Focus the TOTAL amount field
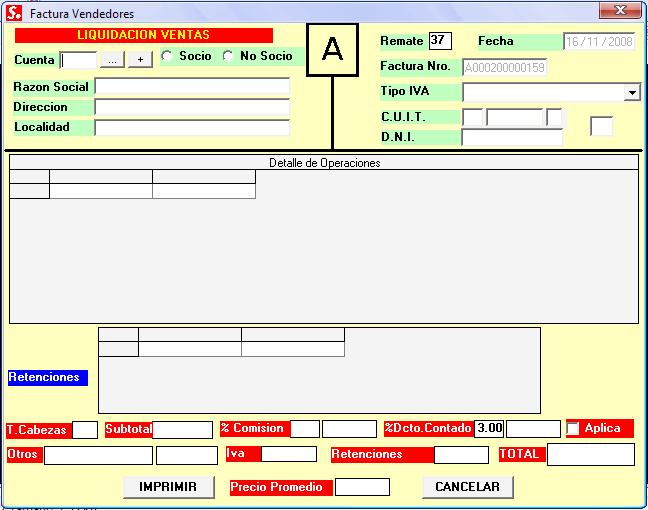The image size is (648, 510). point(590,454)
